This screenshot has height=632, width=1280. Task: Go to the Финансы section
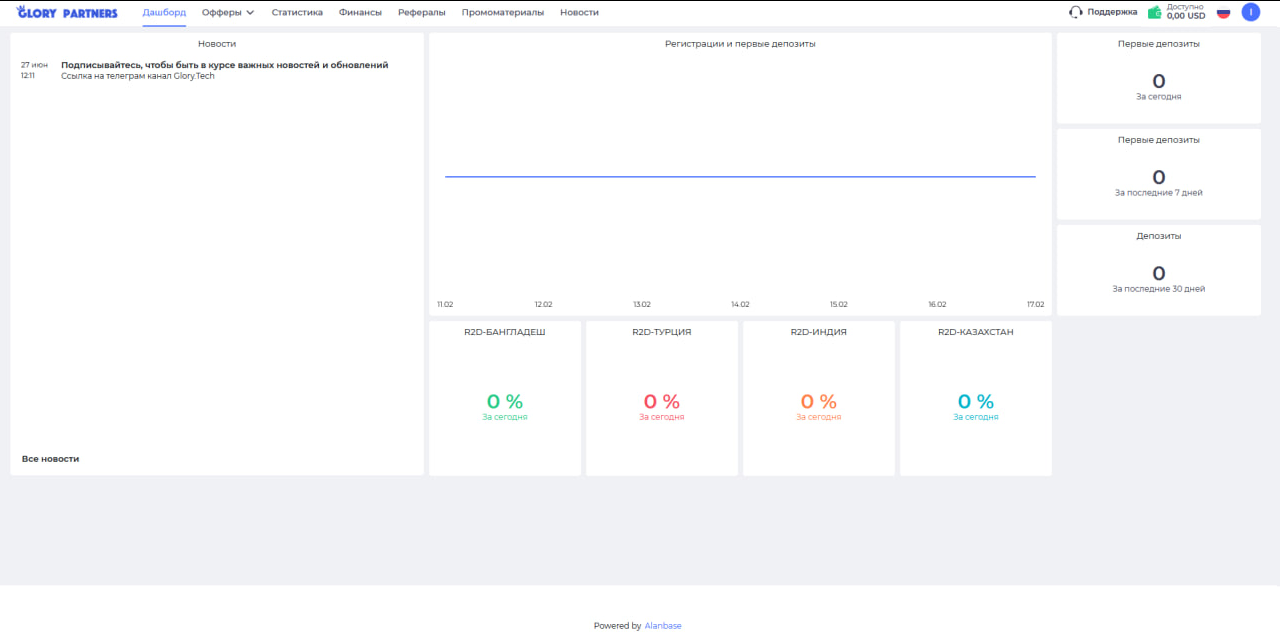pyautogui.click(x=360, y=13)
